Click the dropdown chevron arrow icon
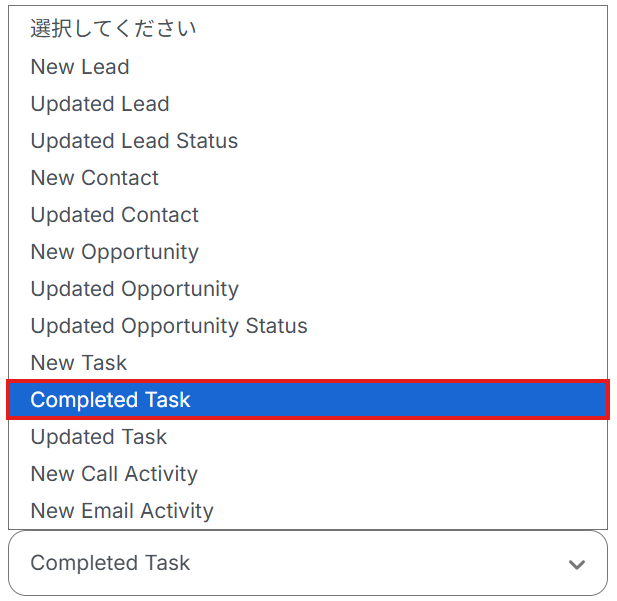The height and width of the screenshot is (601, 617). (577, 564)
